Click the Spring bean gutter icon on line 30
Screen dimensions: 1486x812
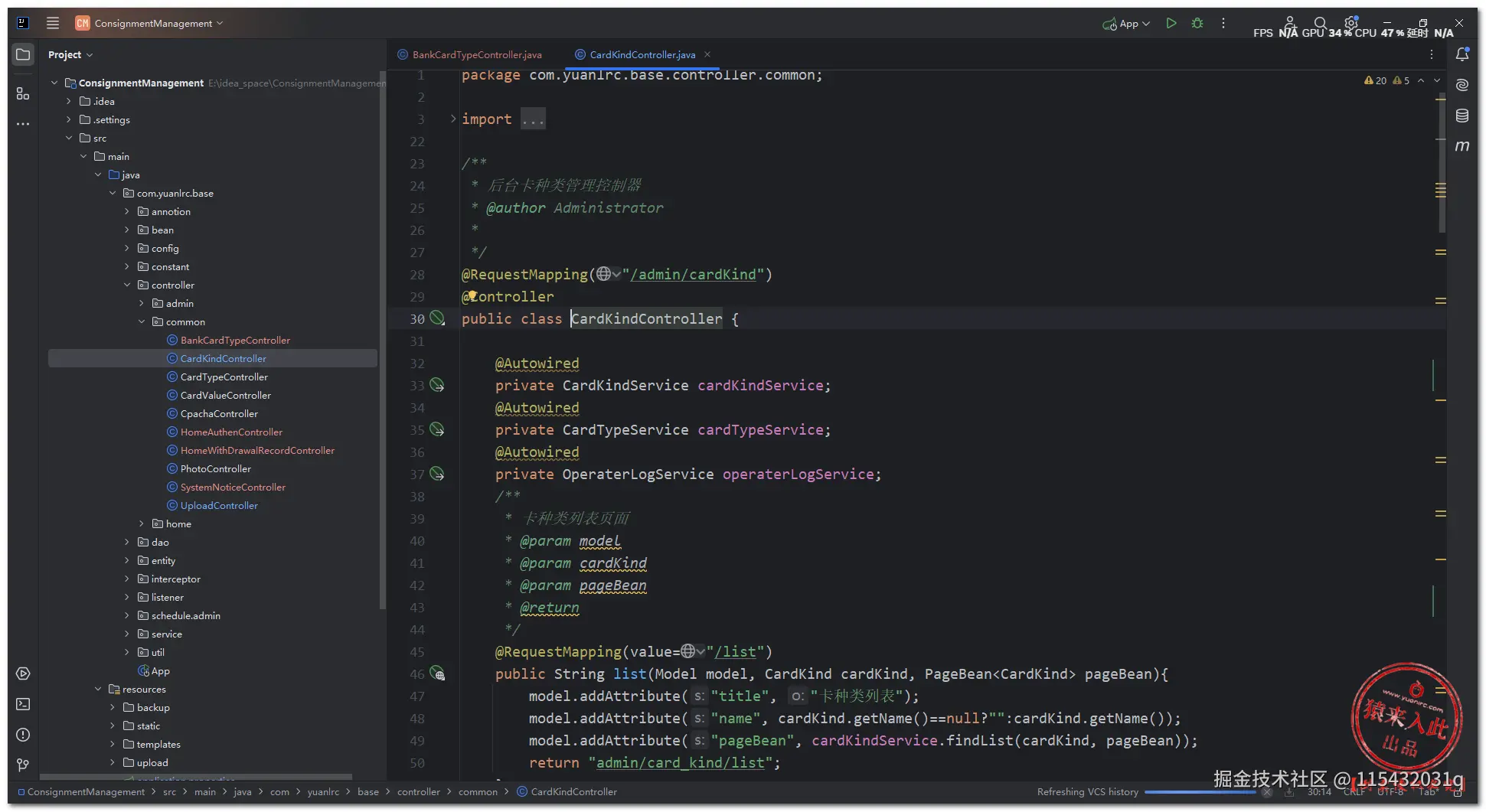[437, 318]
